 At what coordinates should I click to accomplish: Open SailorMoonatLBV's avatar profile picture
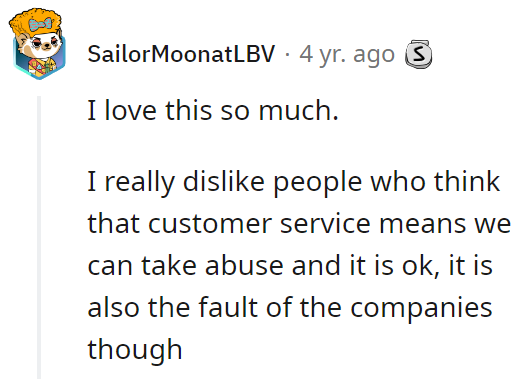tap(37, 44)
